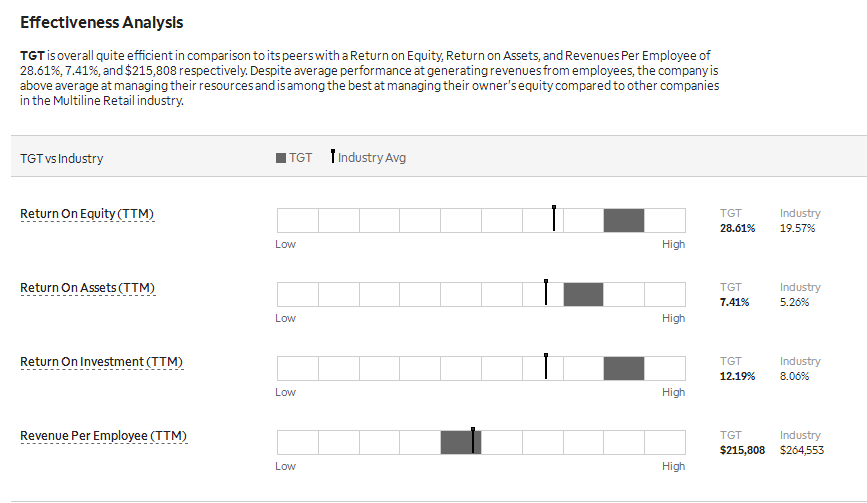Viewport: 867px width, 503px height.
Task: Click the Industry $264,553 revenue figure
Action: 802,450
